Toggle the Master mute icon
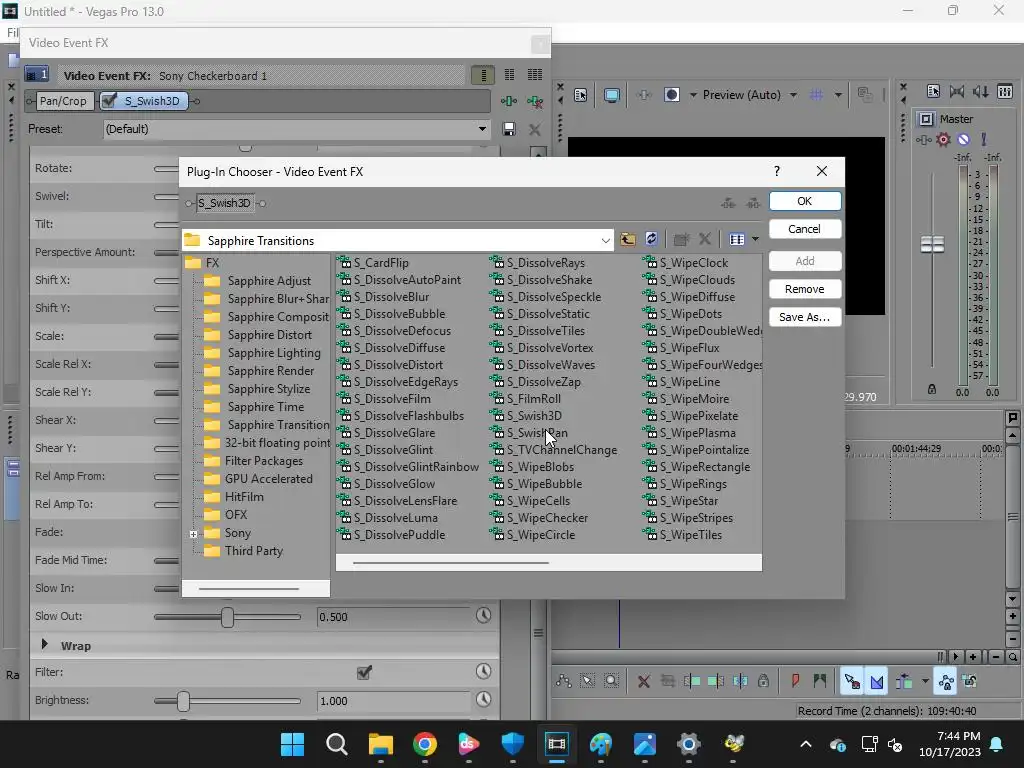This screenshot has width=1024, height=768. 963,139
